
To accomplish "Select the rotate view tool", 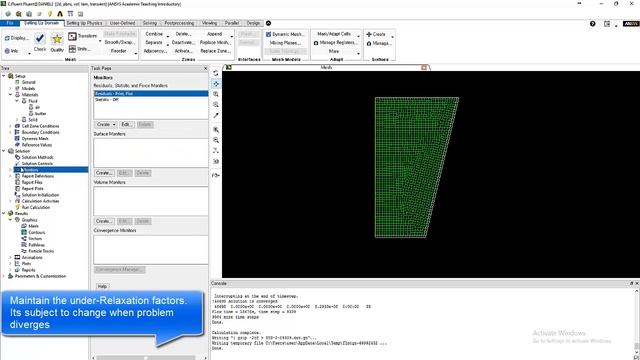I will 216,73.
